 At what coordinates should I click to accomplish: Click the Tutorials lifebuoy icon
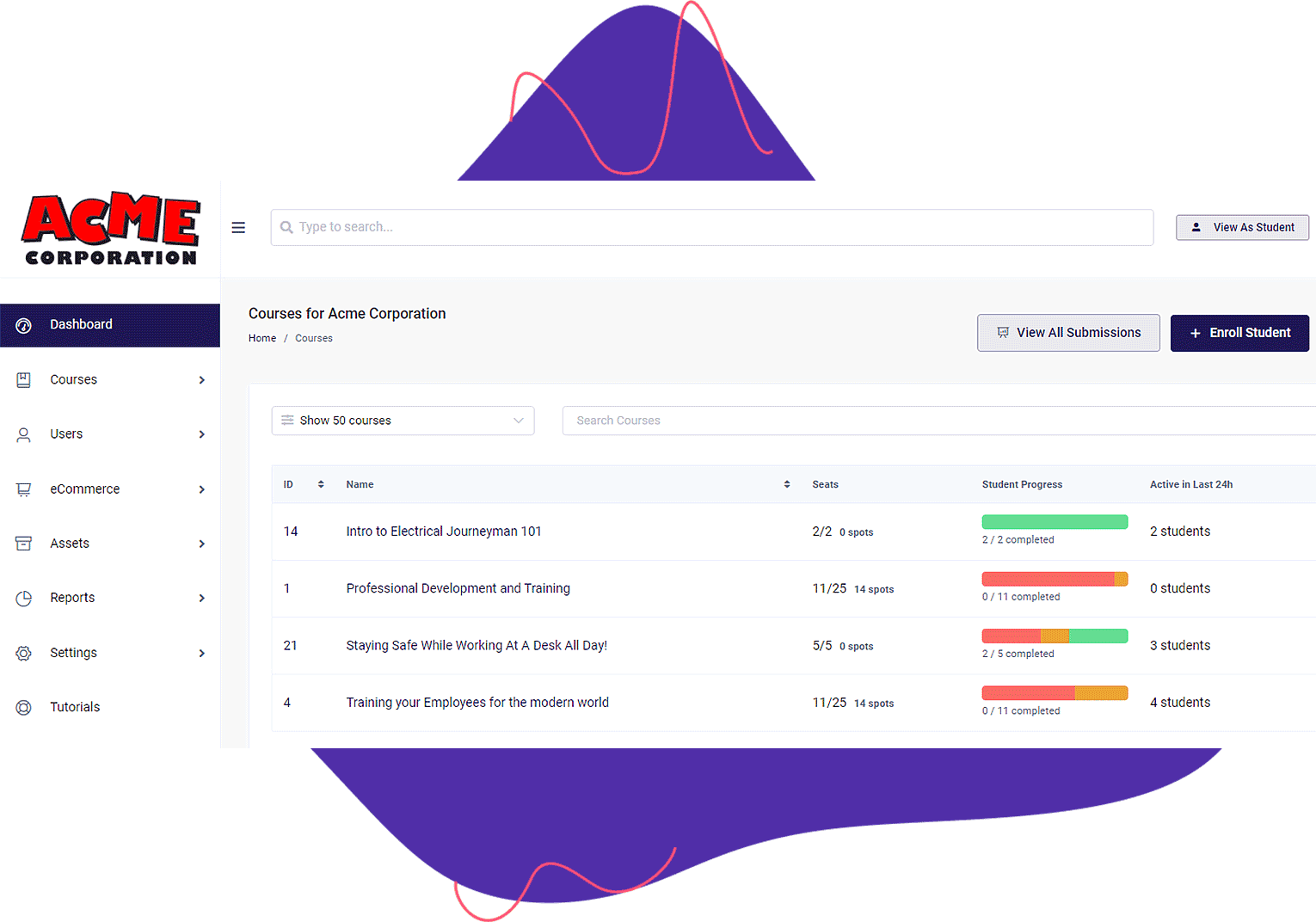click(24, 708)
